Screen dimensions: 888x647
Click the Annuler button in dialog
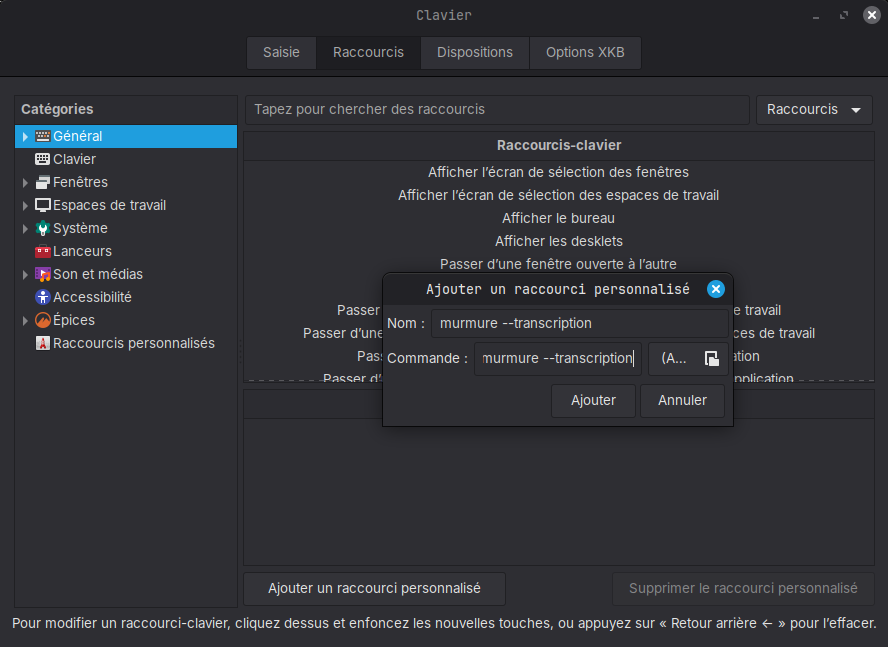(x=682, y=401)
